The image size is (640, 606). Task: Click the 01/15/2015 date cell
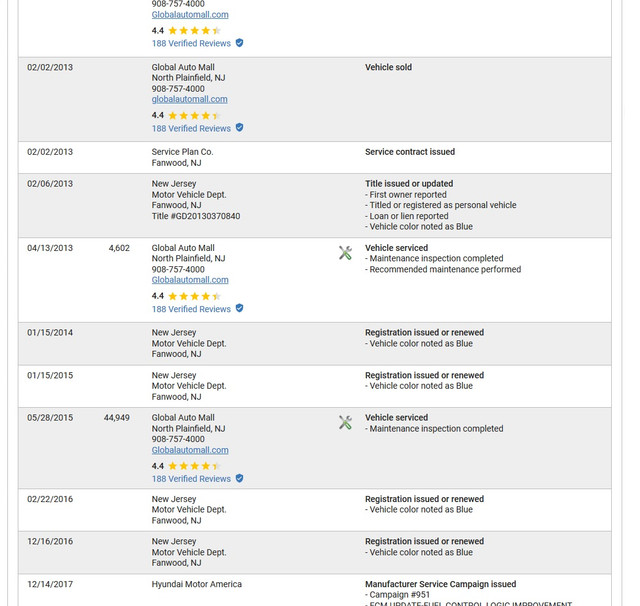(x=50, y=375)
